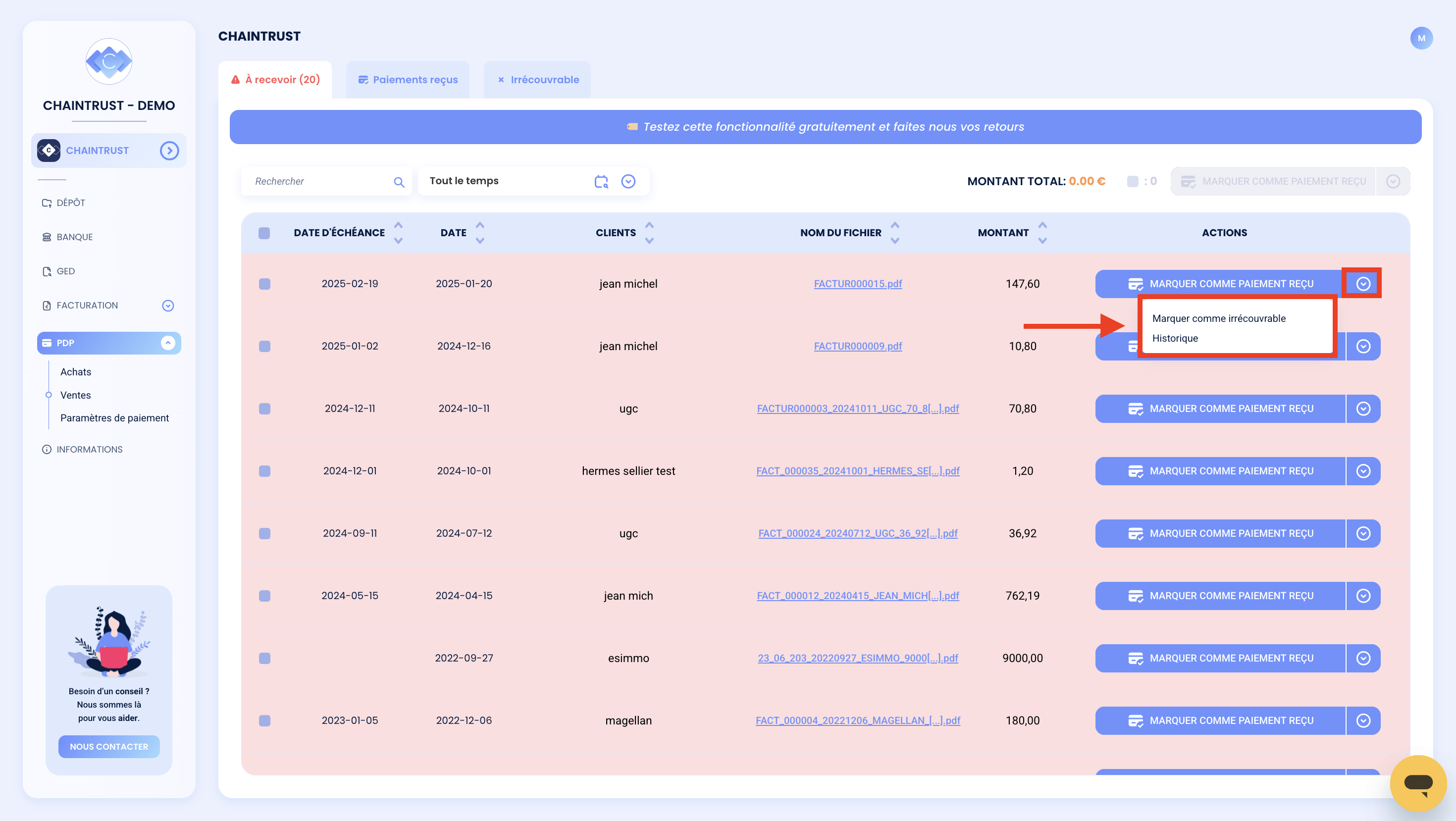Select the CHAINTRUST item in sidebar
Image resolution: width=1456 pixels, height=821 pixels.
point(108,151)
